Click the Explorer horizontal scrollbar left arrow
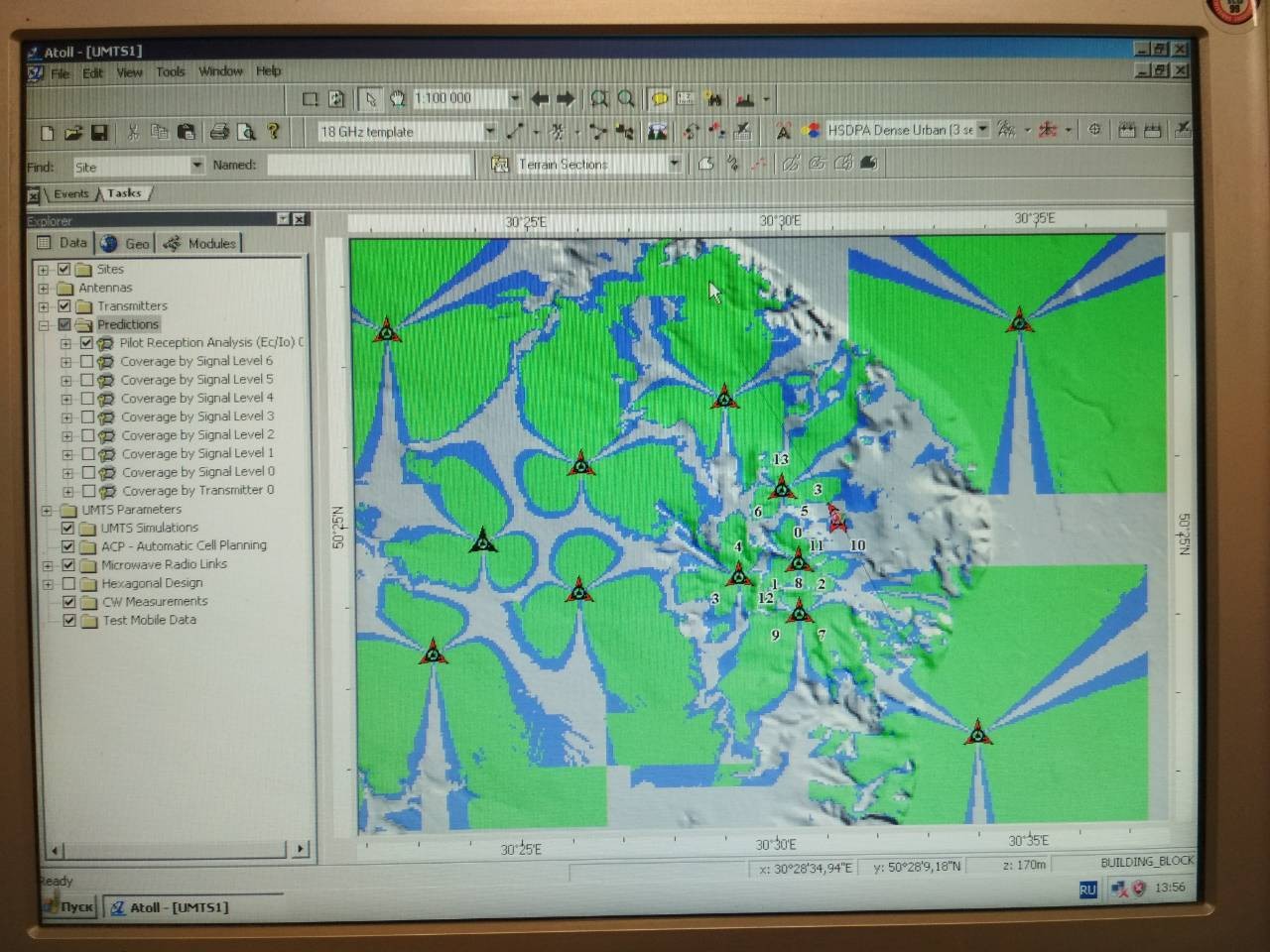 tap(56, 850)
